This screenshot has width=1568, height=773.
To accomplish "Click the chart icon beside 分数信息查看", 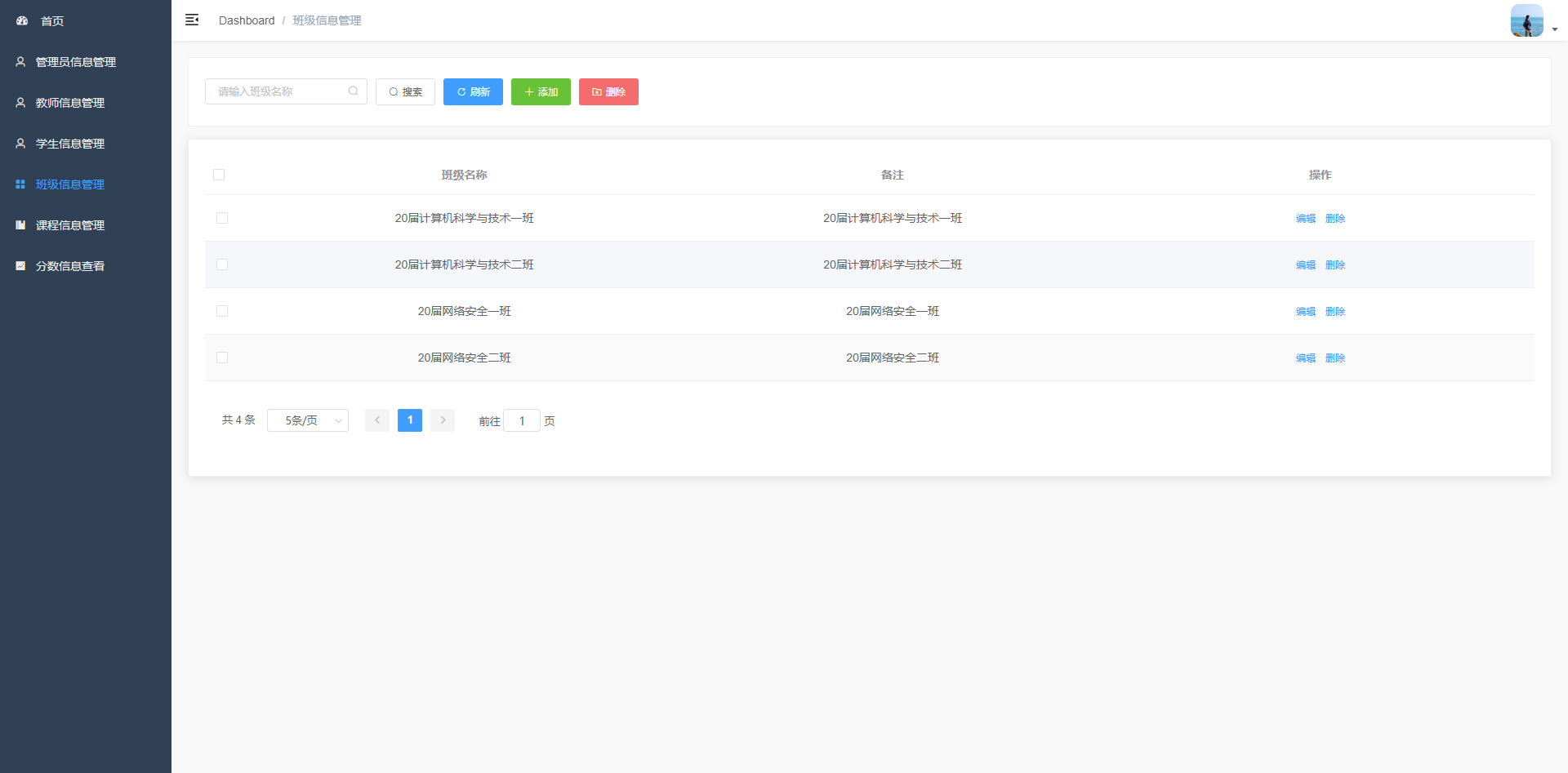I will (x=20, y=266).
